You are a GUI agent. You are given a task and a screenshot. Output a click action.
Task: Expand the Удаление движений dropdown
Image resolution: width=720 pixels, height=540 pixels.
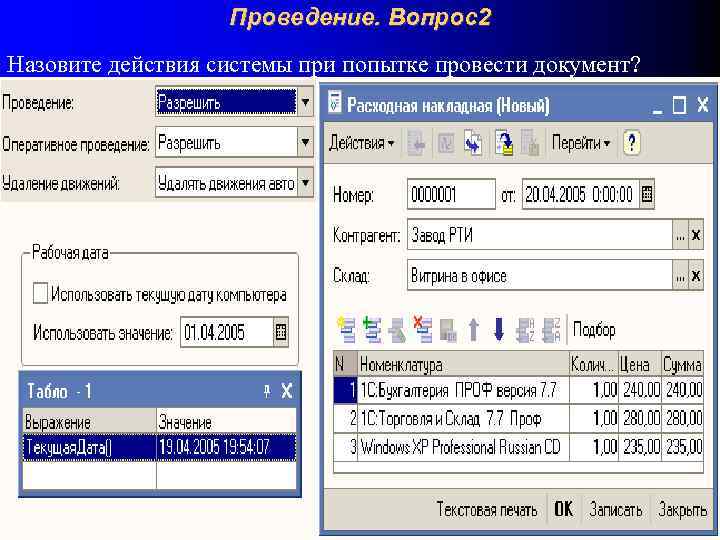pyautogui.click(x=305, y=183)
